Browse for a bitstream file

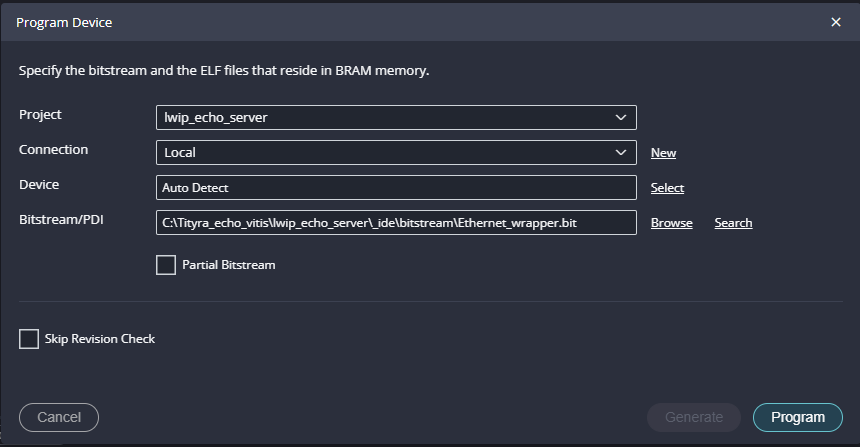click(671, 223)
